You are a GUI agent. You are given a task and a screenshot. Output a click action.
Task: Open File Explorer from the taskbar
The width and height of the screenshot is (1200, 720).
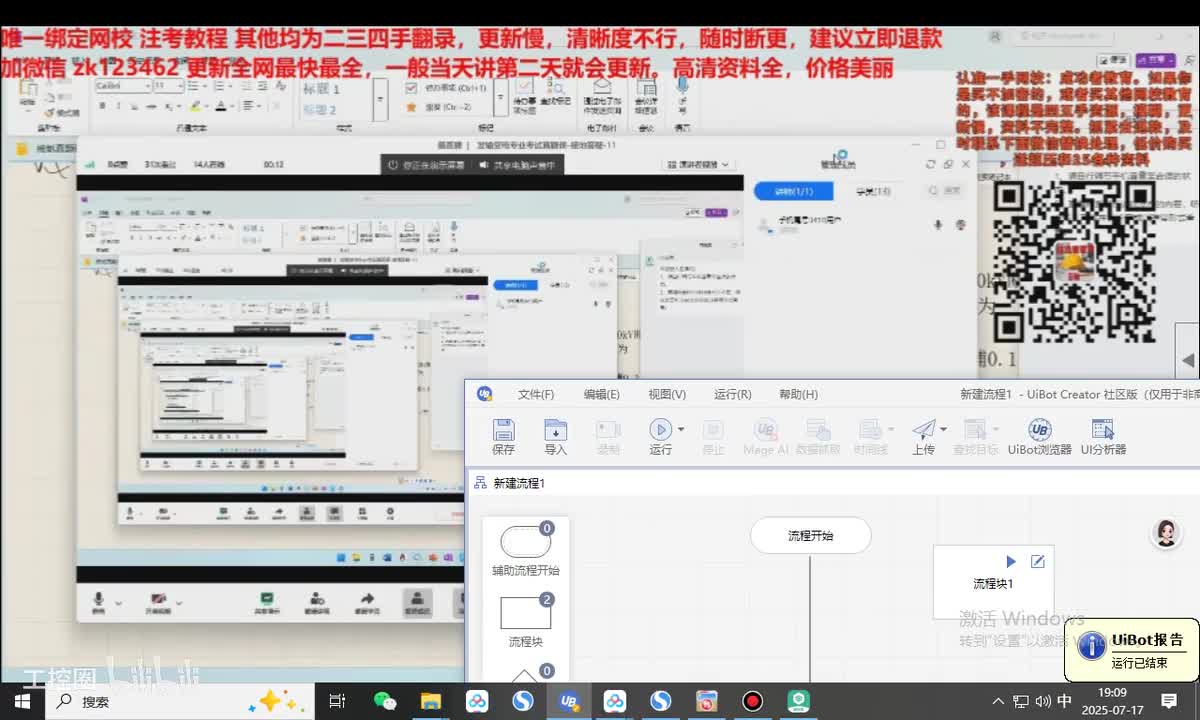coord(430,701)
